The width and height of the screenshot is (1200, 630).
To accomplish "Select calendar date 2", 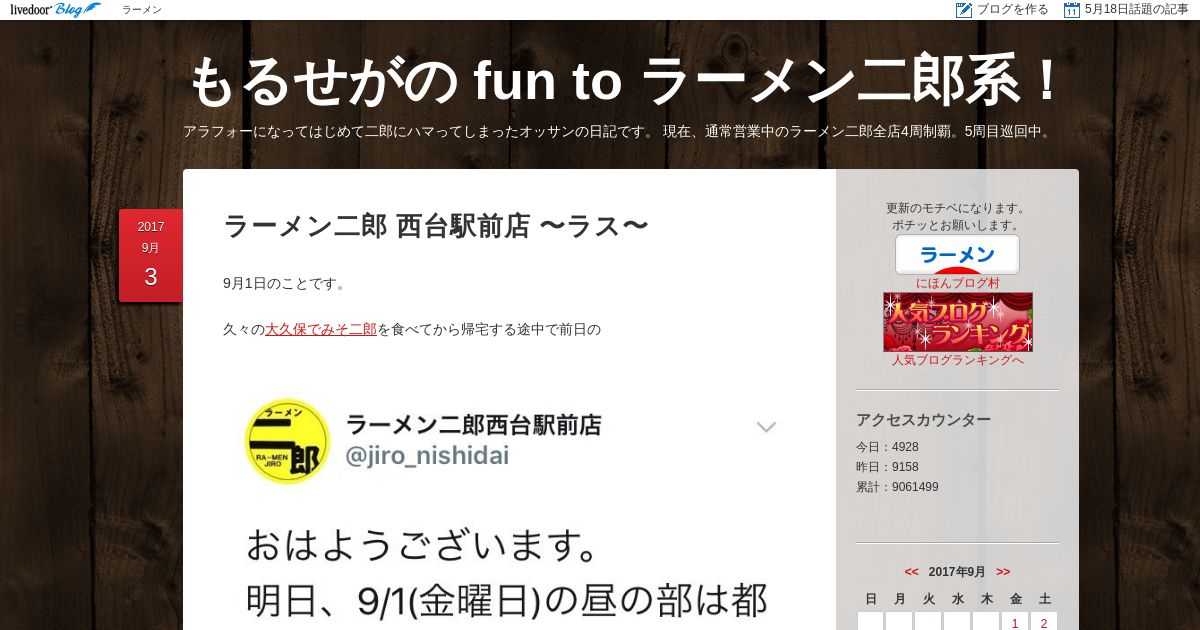I will (1044, 622).
